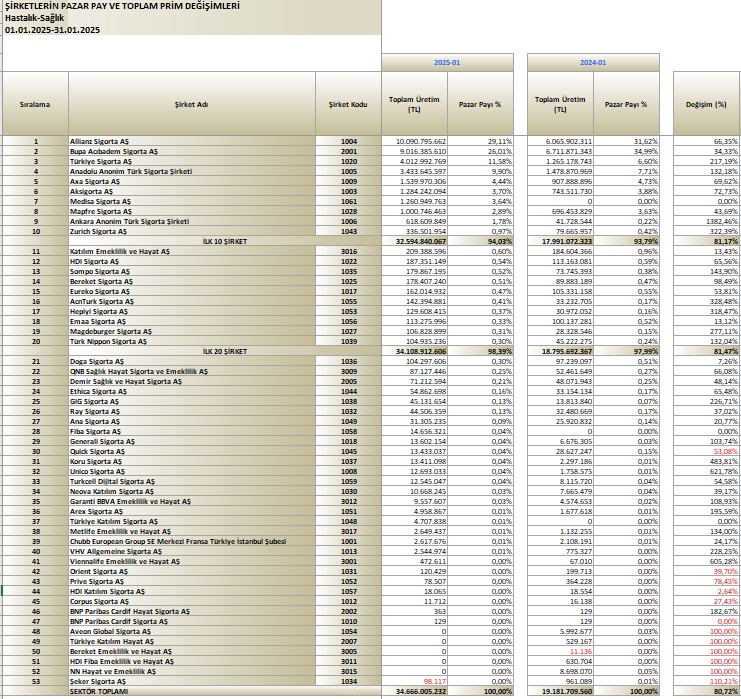Image resolution: width=741 pixels, height=699 pixels.
Task: Select company code '1004' cell
Action: point(348,141)
